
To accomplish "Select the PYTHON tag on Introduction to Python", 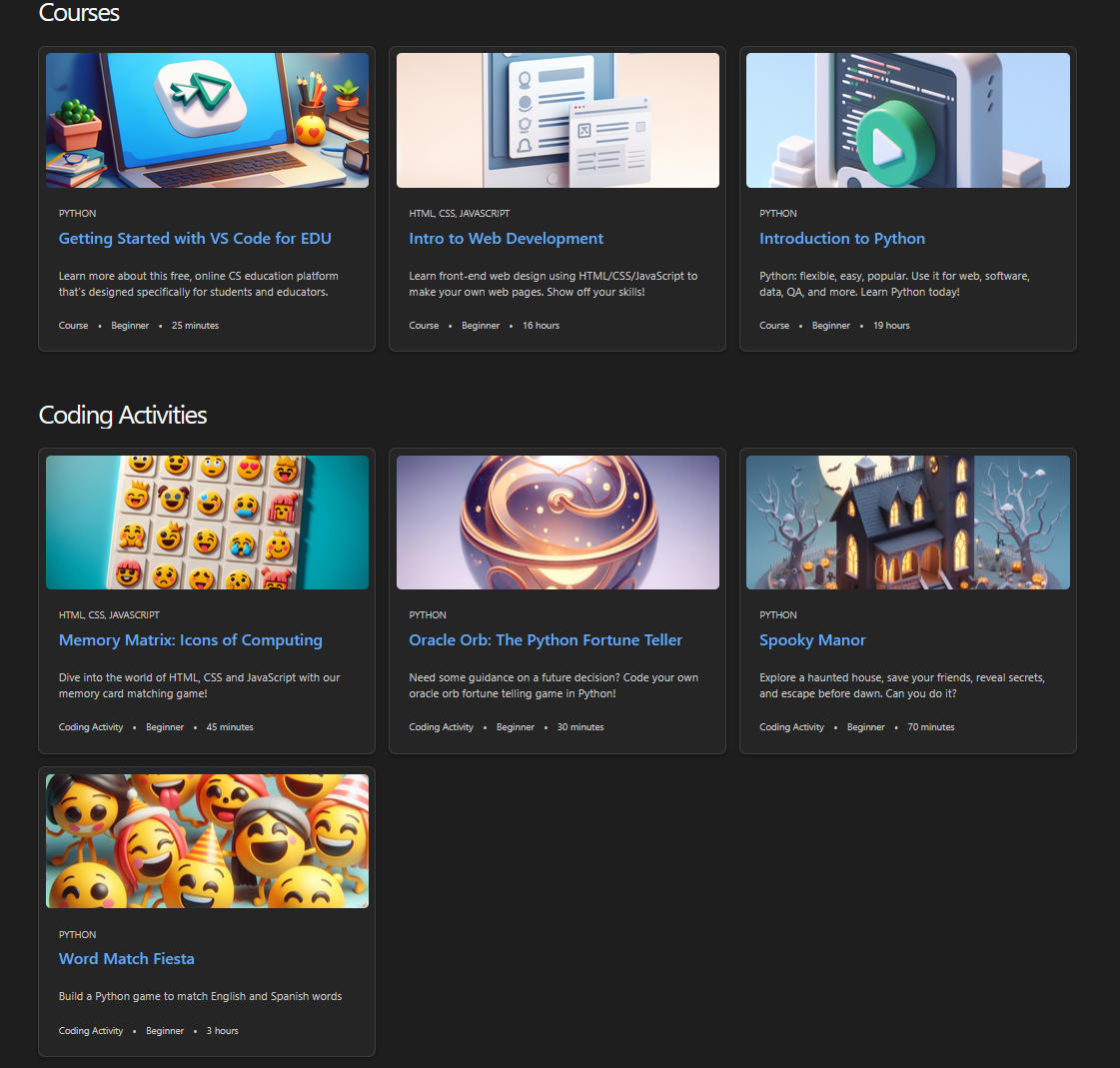I will click(777, 213).
